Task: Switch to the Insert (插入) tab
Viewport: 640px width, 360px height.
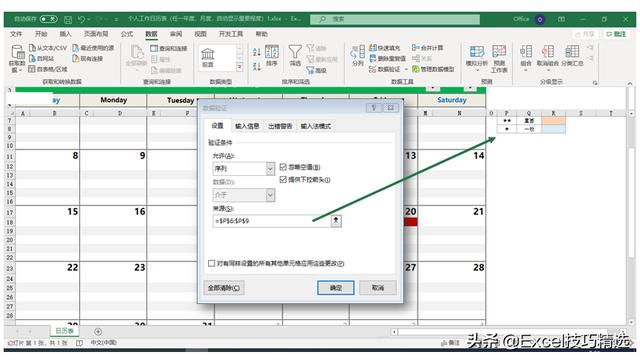Action: click(x=65, y=34)
